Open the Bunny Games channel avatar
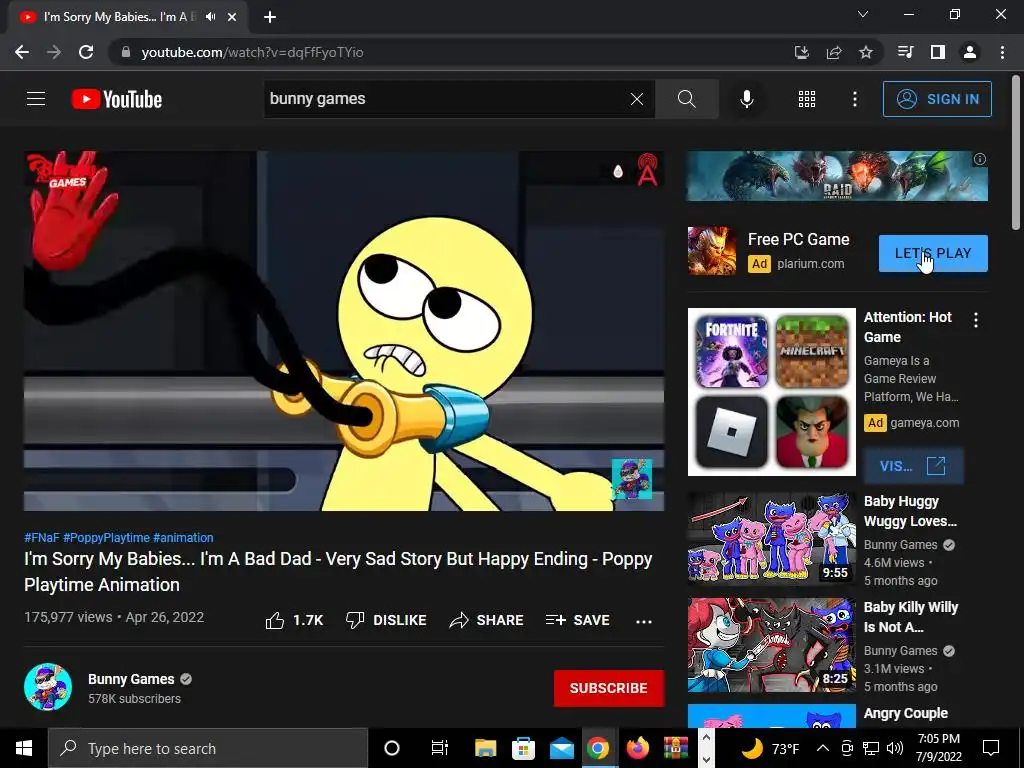 point(48,687)
